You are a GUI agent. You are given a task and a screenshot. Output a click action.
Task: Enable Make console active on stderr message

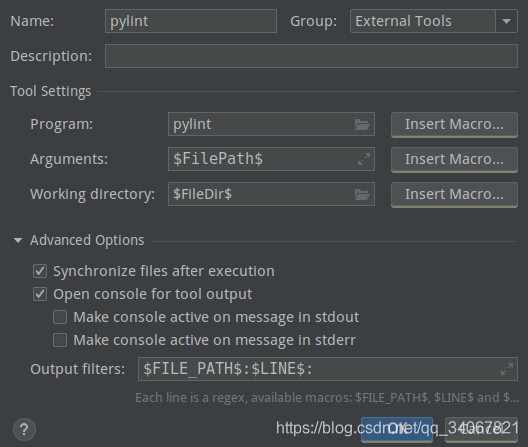tap(60, 340)
